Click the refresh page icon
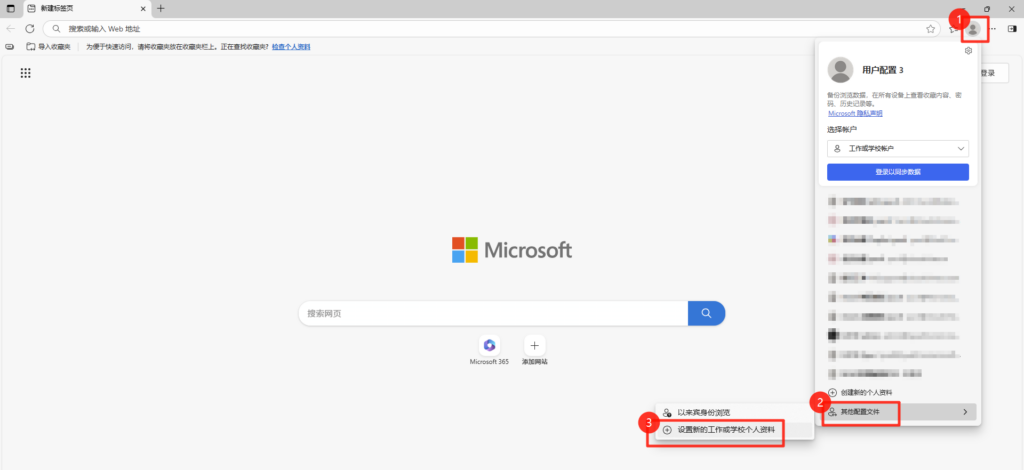 coord(30,29)
